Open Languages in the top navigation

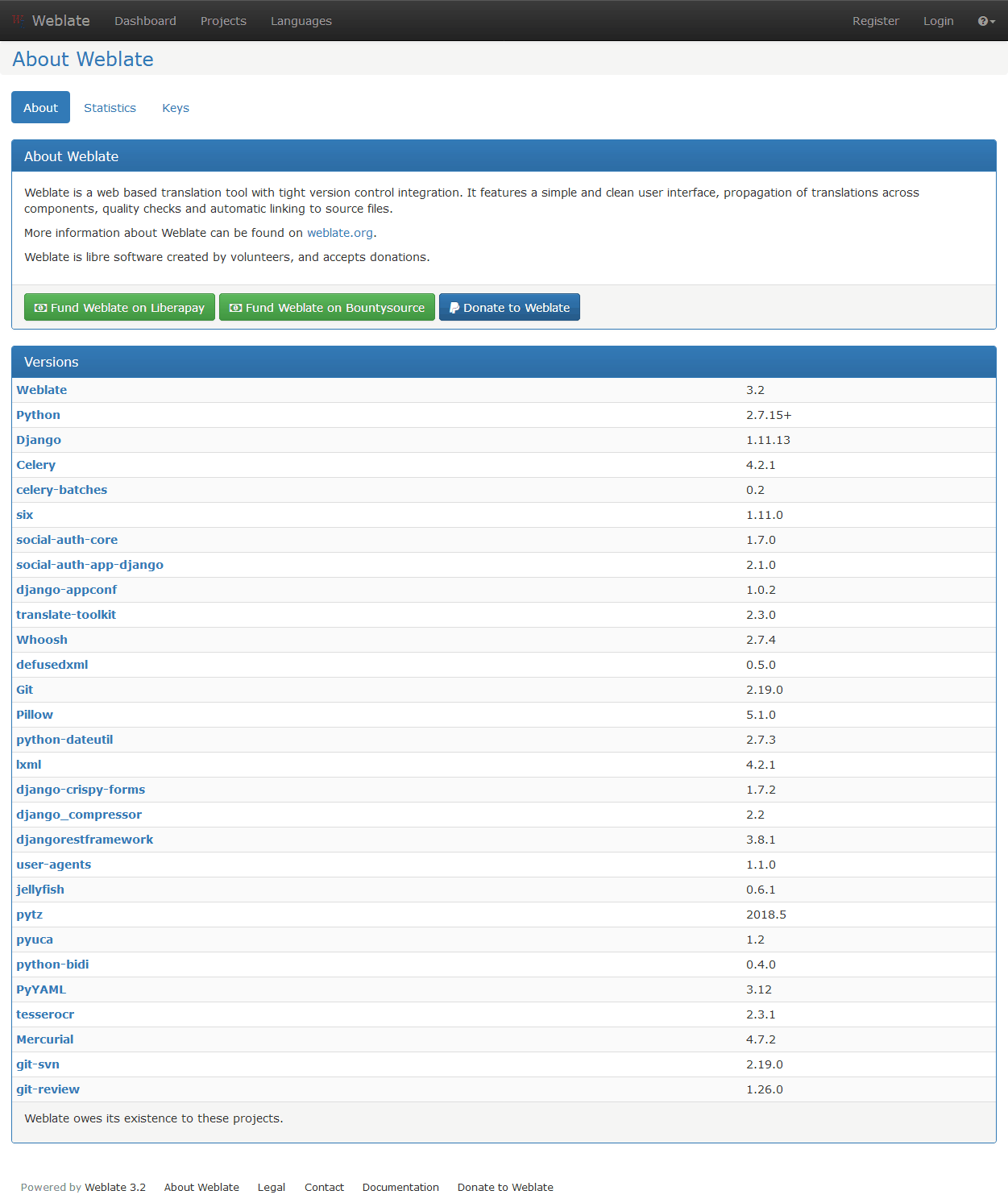point(301,21)
